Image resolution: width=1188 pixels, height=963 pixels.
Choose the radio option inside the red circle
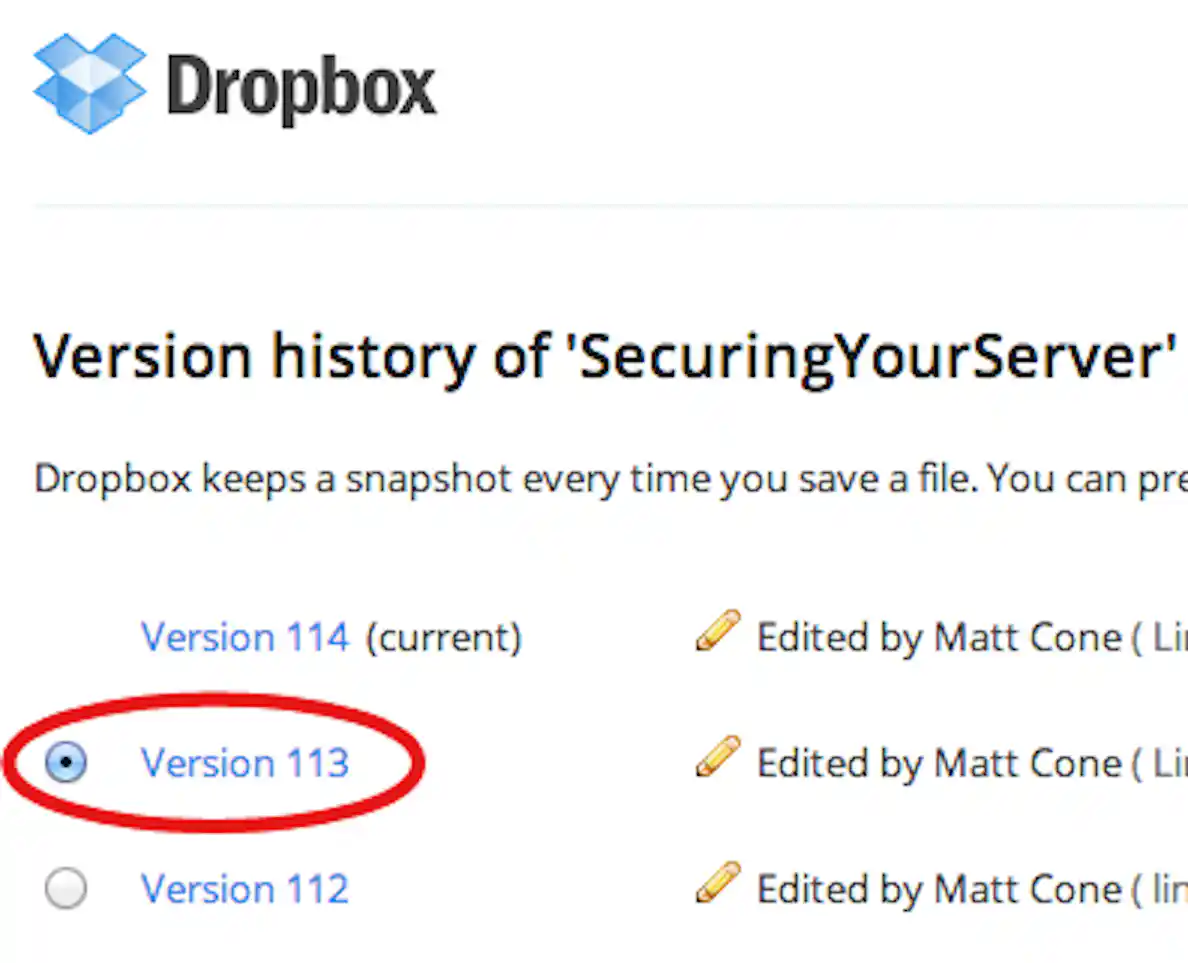coord(66,762)
